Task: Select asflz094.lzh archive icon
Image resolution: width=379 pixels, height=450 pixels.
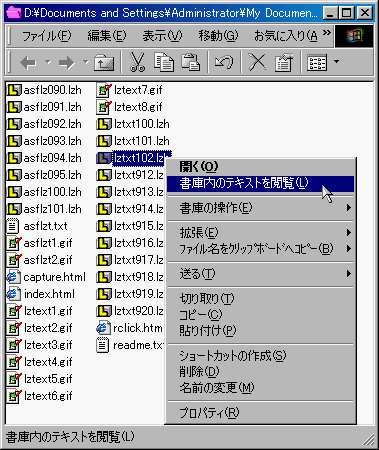Action: [14, 158]
